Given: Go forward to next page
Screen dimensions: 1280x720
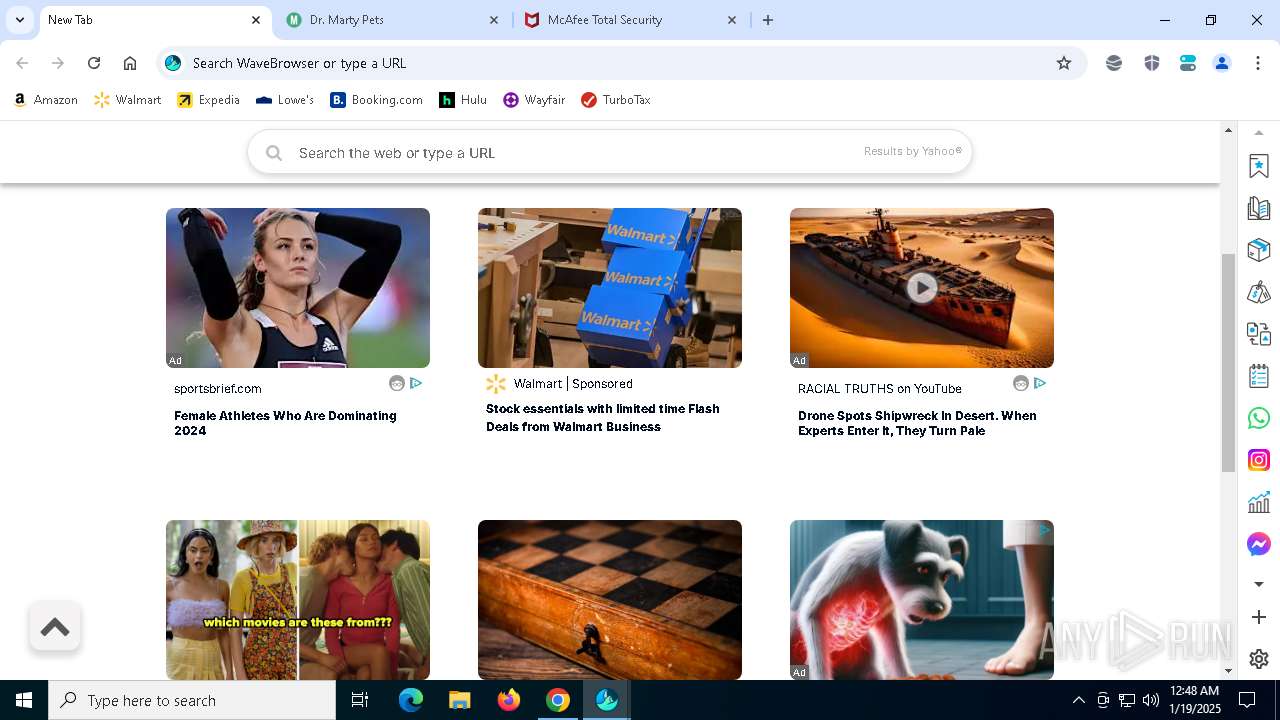Looking at the screenshot, I should 58,63.
